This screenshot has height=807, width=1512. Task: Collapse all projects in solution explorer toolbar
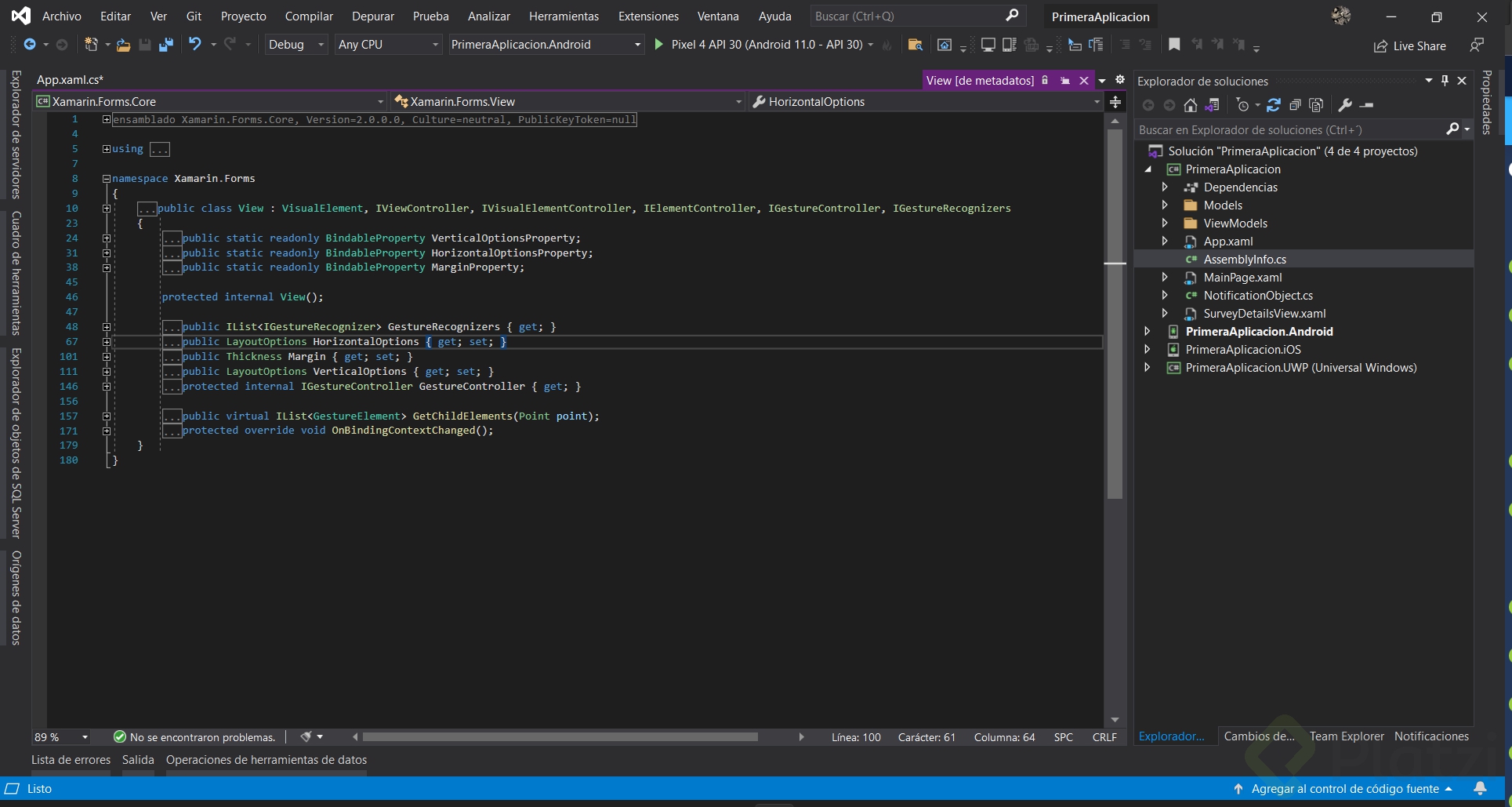1295,105
